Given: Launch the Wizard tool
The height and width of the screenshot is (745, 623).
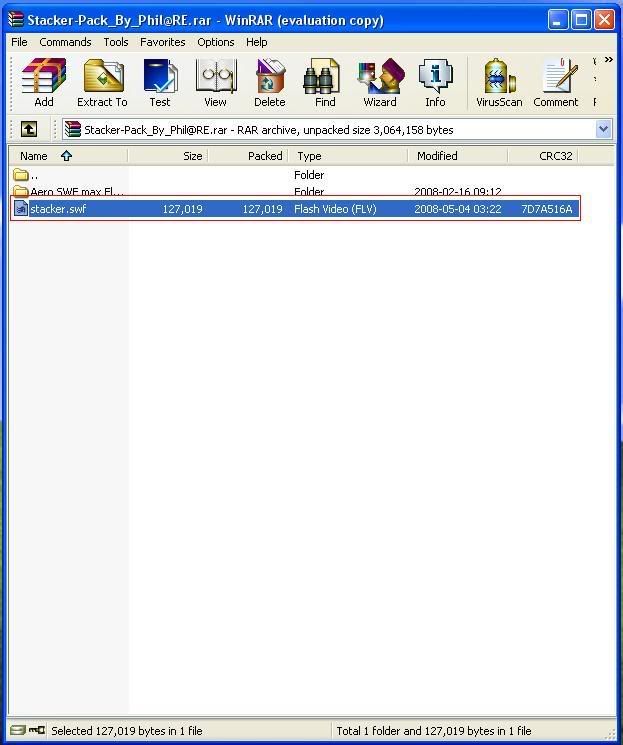Looking at the screenshot, I should coord(380,82).
